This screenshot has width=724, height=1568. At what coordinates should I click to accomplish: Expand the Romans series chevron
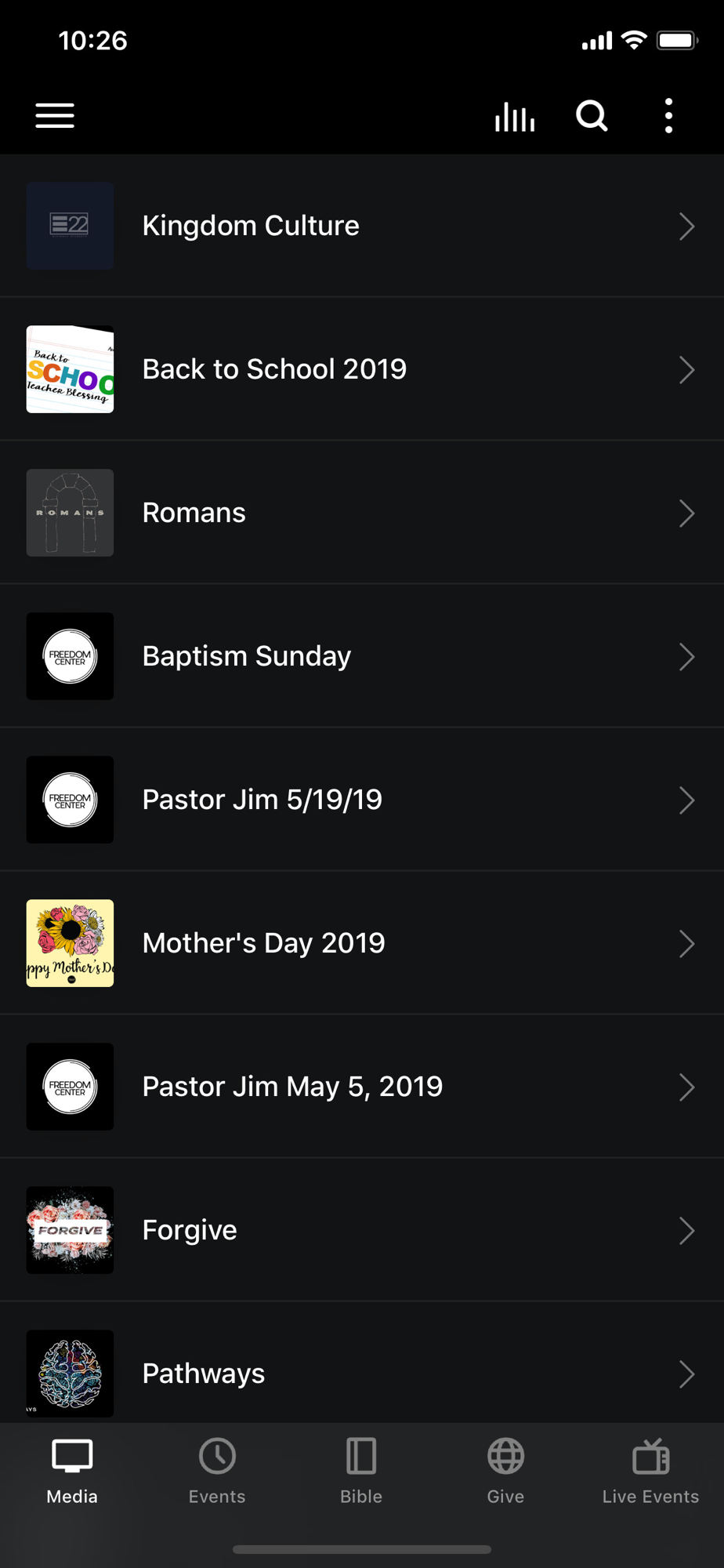tap(686, 514)
